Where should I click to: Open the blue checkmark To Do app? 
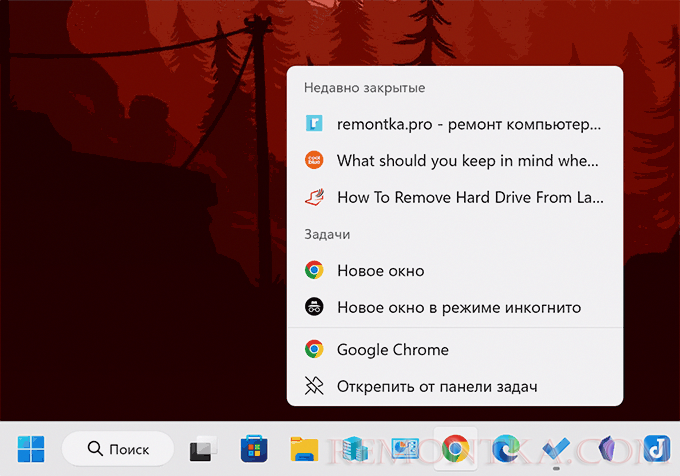tap(556, 449)
